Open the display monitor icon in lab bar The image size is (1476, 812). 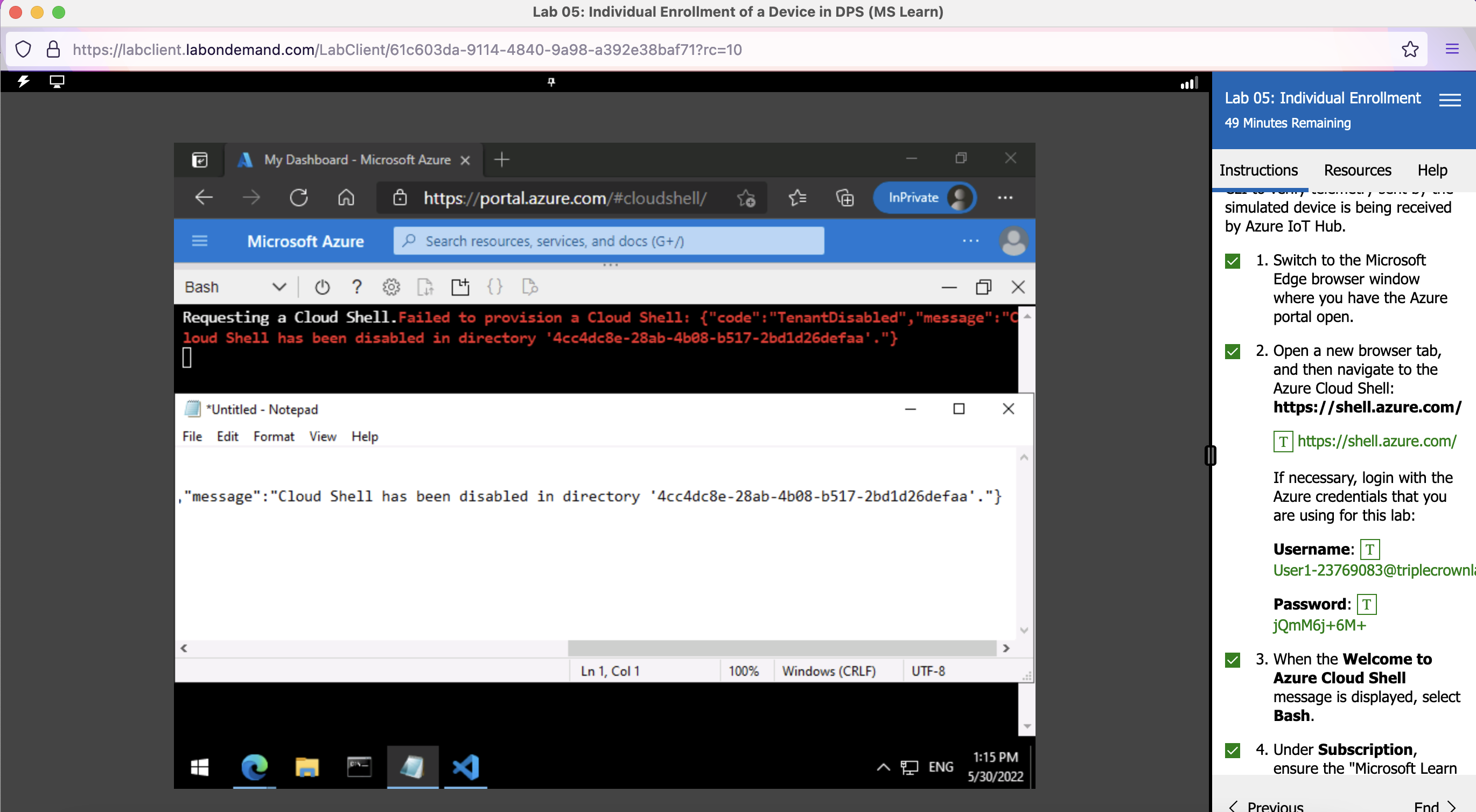[57, 81]
